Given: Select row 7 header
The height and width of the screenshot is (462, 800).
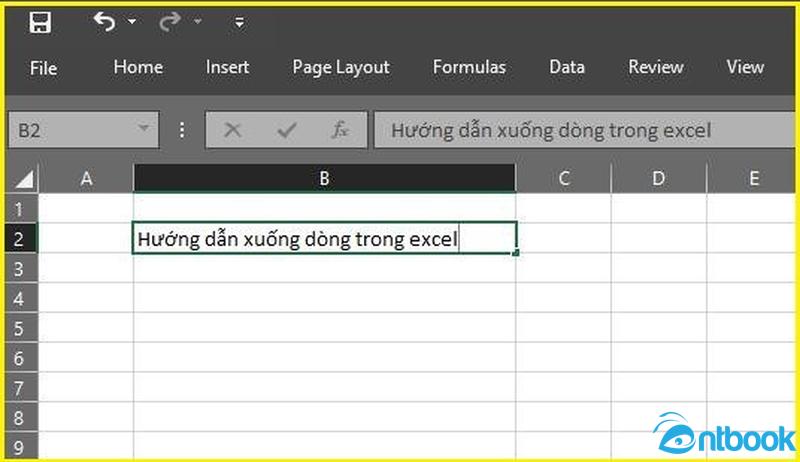Looking at the screenshot, I should (x=20, y=388).
